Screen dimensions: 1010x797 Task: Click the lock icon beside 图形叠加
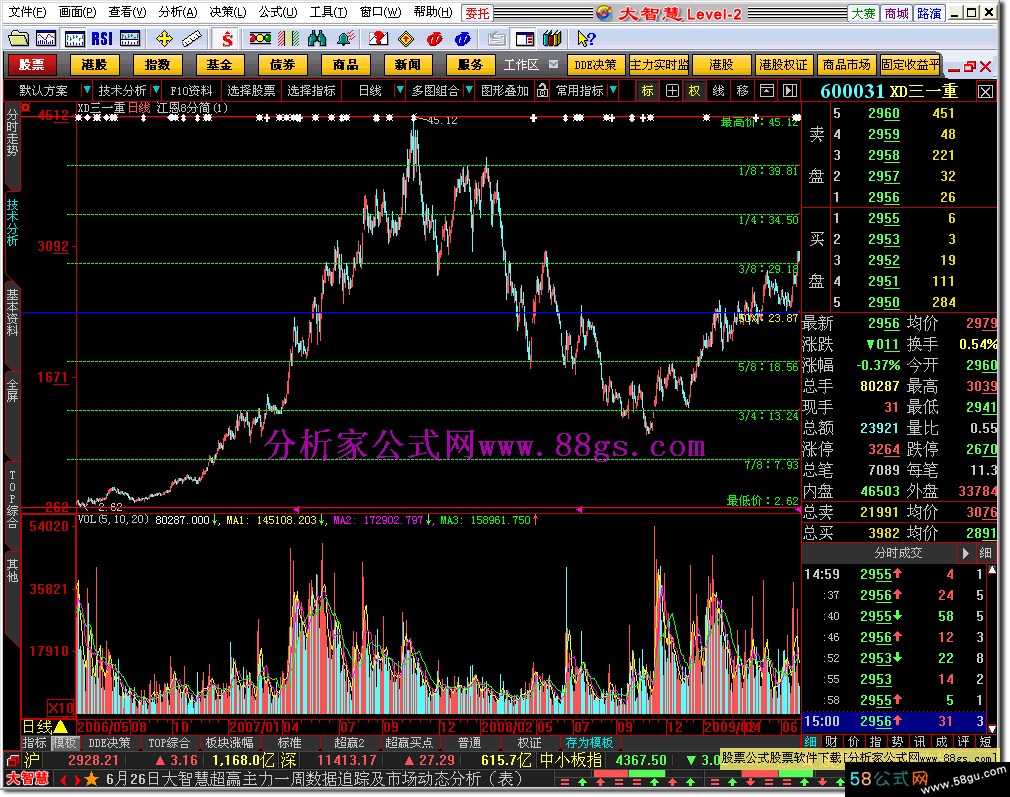point(542,91)
